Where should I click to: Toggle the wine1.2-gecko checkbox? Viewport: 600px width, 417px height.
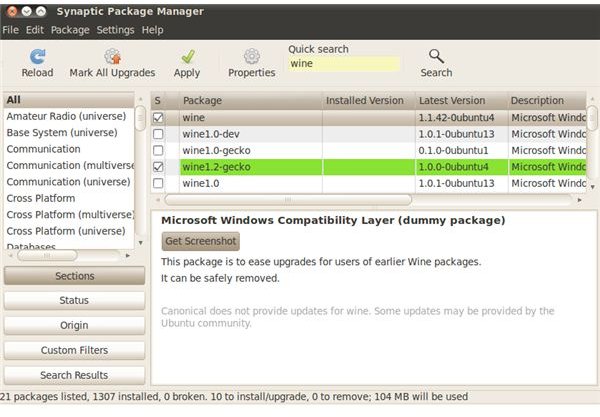(x=158, y=167)
